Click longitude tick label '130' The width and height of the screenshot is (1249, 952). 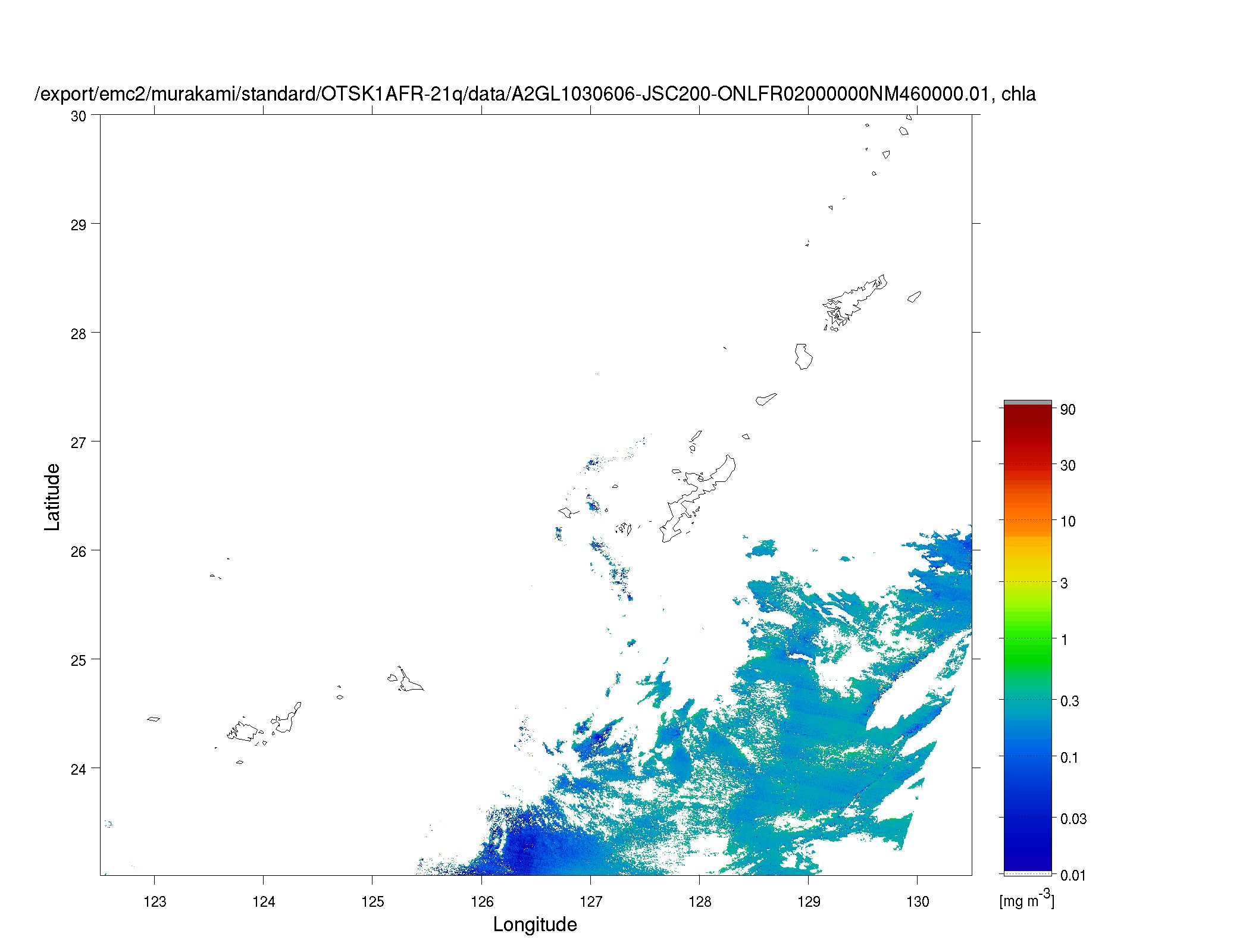(918, 902)
